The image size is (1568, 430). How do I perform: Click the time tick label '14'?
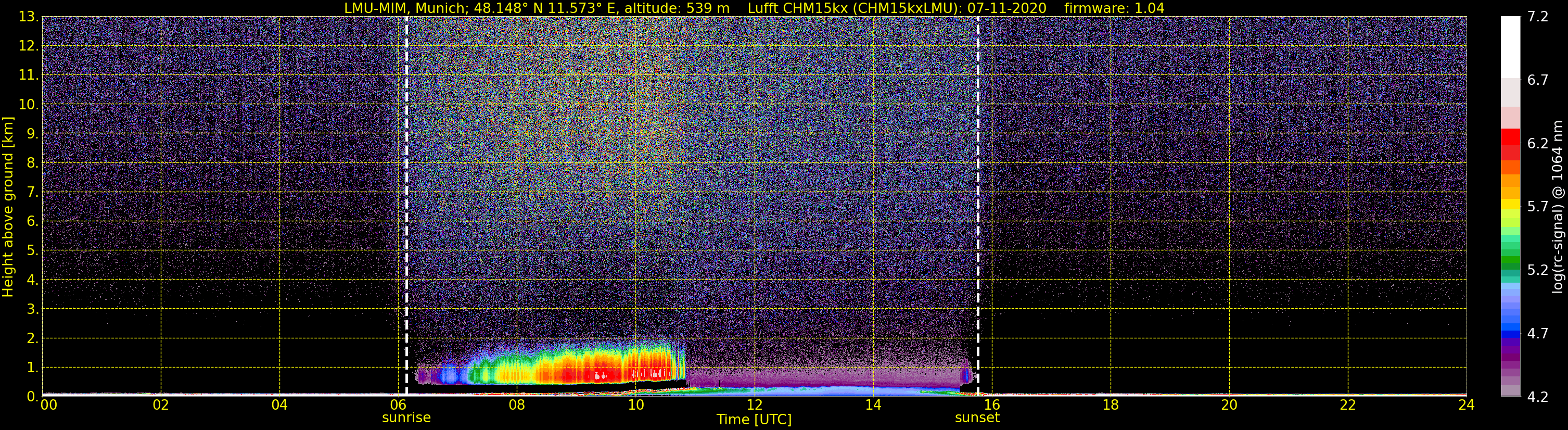click(x=873, y=405)
